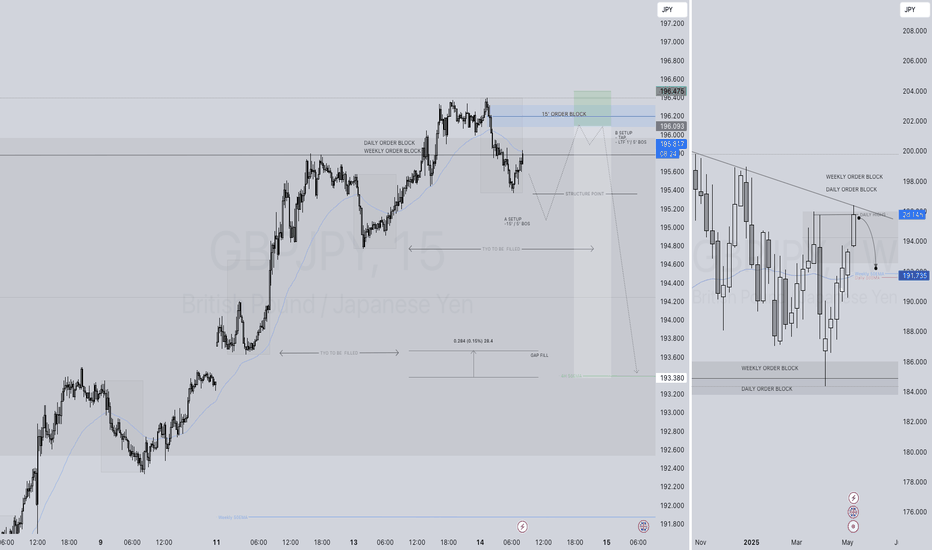Select the 196.093 price label
Image resolution: width=932 pixels, height=550 pixels.
[x=671, y=126]
